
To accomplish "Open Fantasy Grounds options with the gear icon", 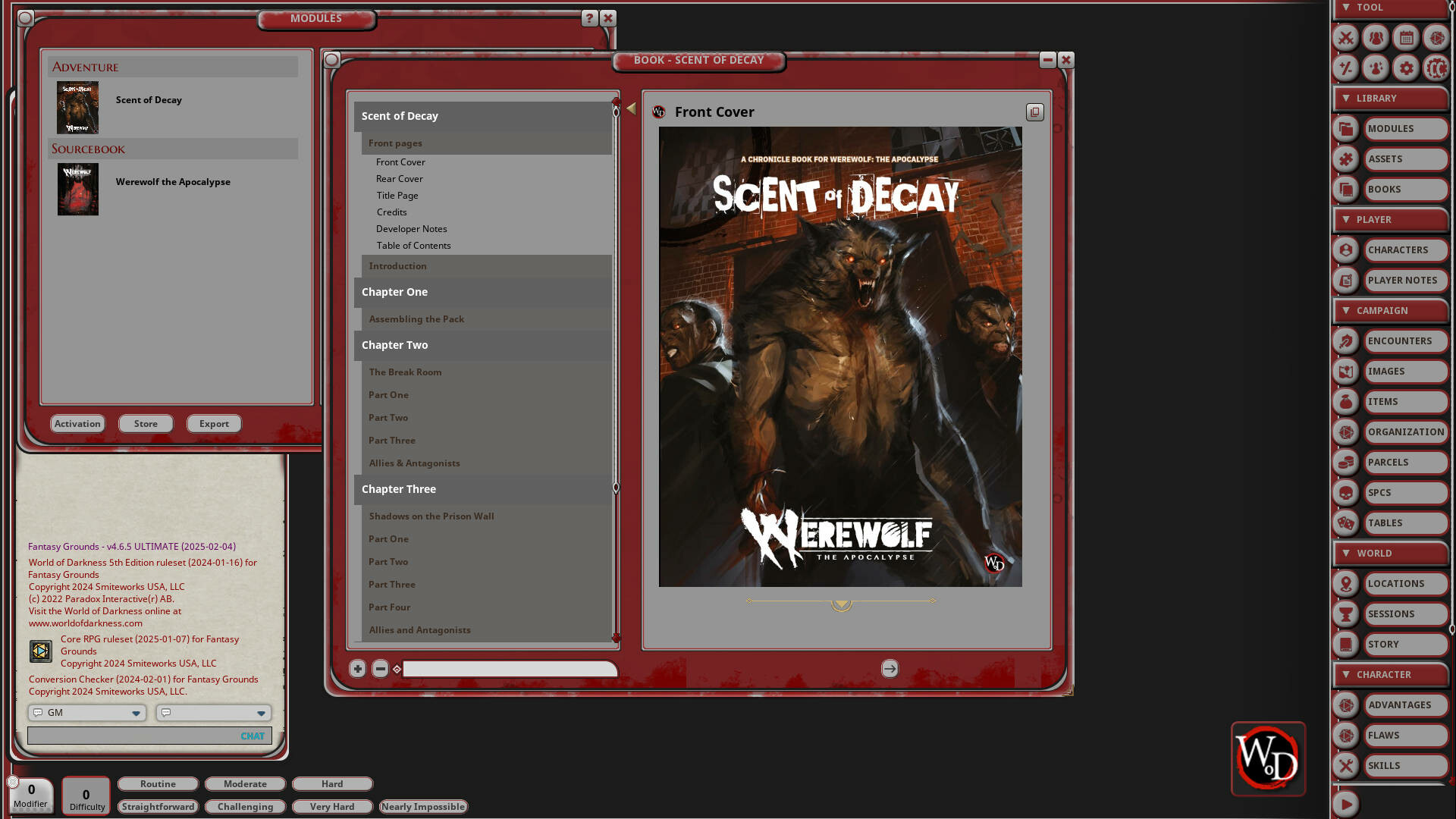I will (x=1405, y=68).
